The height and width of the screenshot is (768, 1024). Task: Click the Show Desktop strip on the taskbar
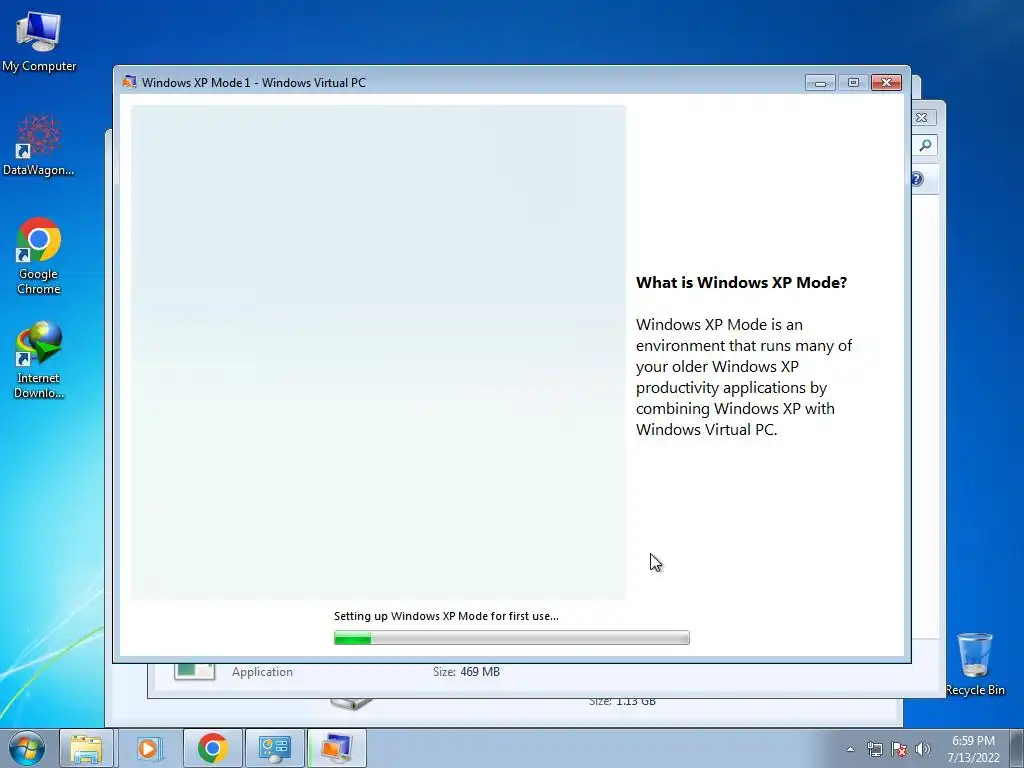pyautogui.click(x=1017, y=748)
